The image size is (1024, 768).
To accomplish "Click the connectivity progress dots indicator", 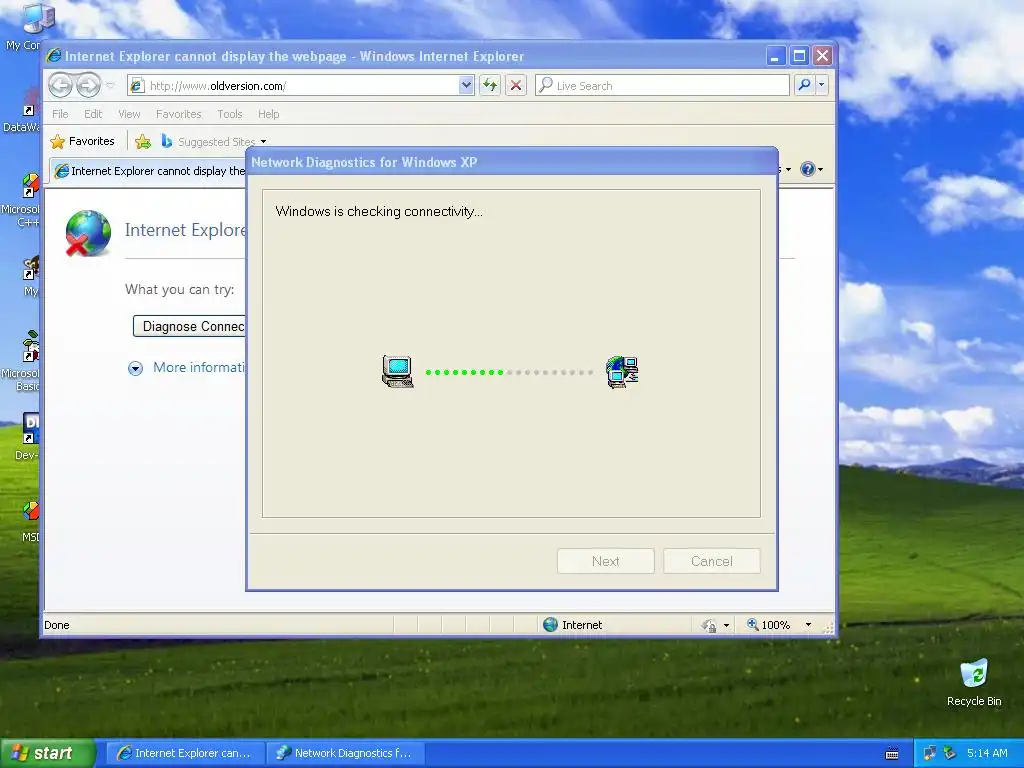I will (509, 372).
